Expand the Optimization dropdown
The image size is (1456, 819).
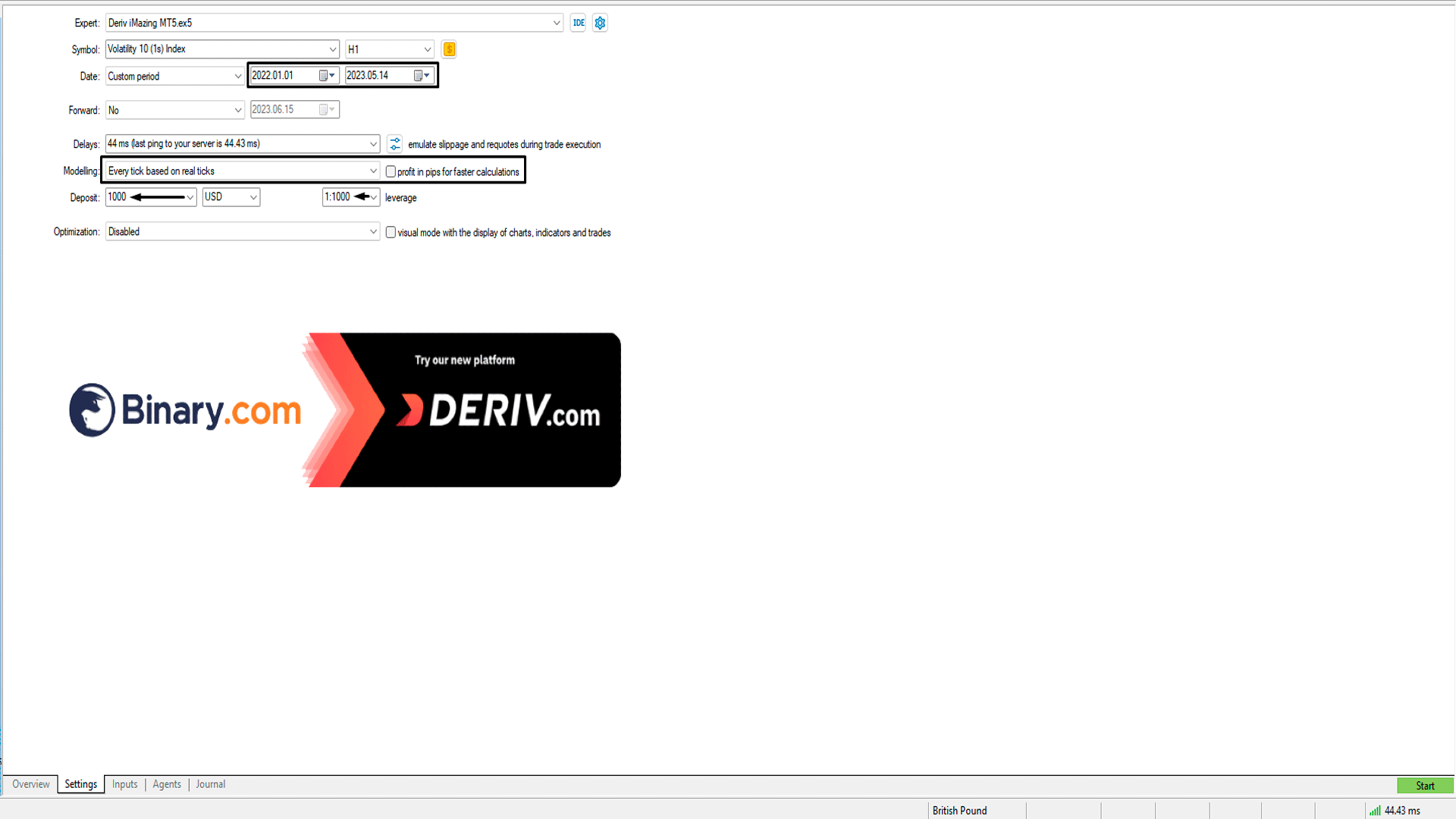click(x=373, y=231)
